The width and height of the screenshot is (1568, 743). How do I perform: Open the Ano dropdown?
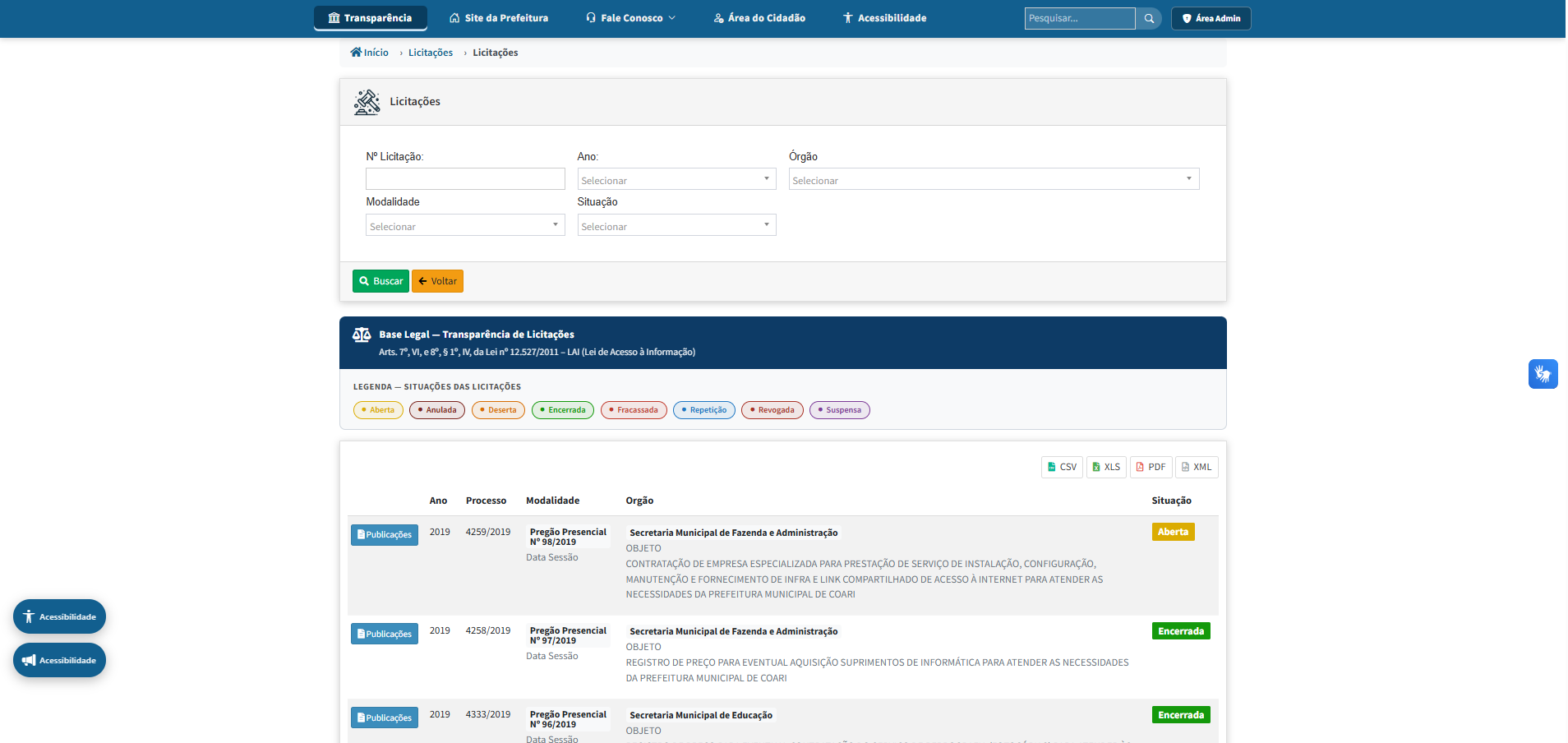pyautogui.click(x=676, y=179)
